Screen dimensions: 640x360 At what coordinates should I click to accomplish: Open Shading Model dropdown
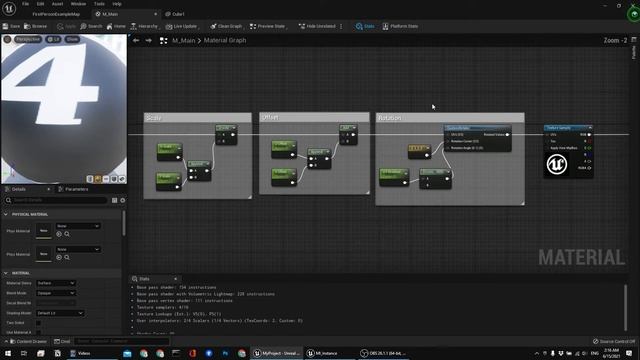(60, 313)
